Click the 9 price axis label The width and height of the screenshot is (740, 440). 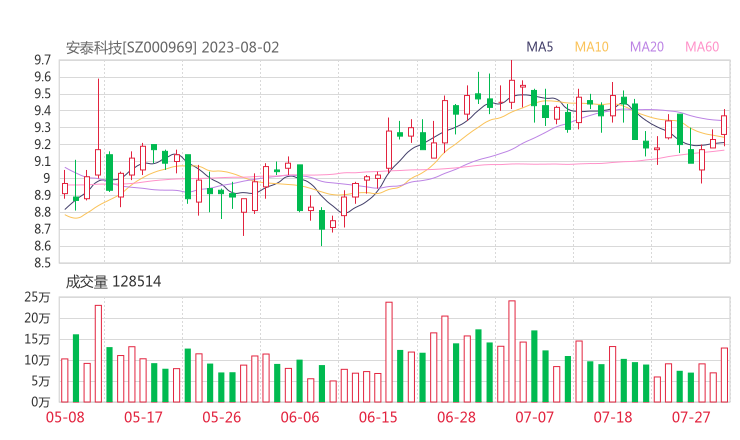46,178
